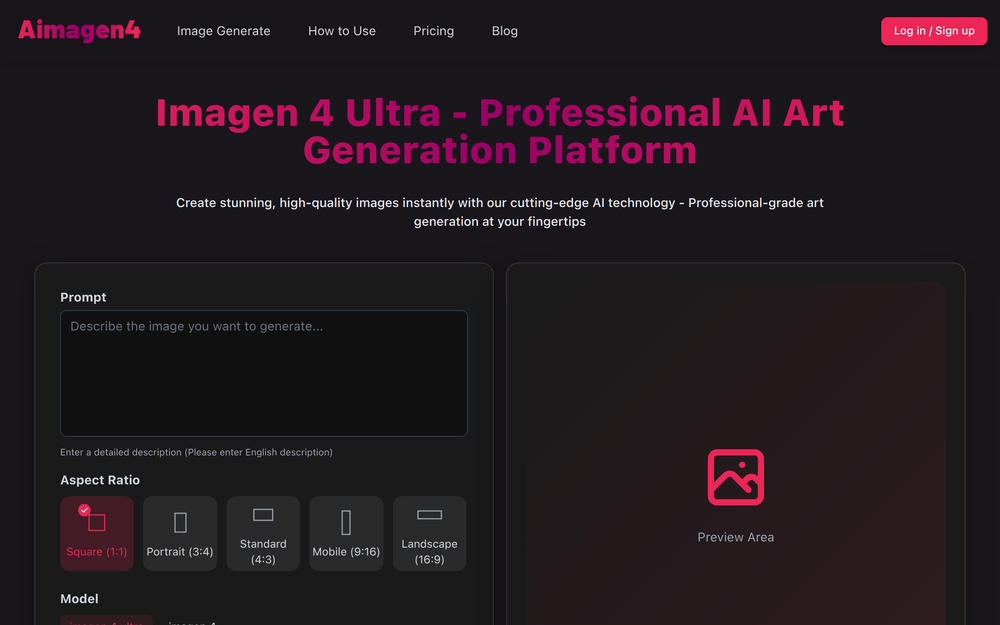Select the Square (1:1) ratio icon
The width and height of the screenshot is (1000, 625).
tap(96, 521)
